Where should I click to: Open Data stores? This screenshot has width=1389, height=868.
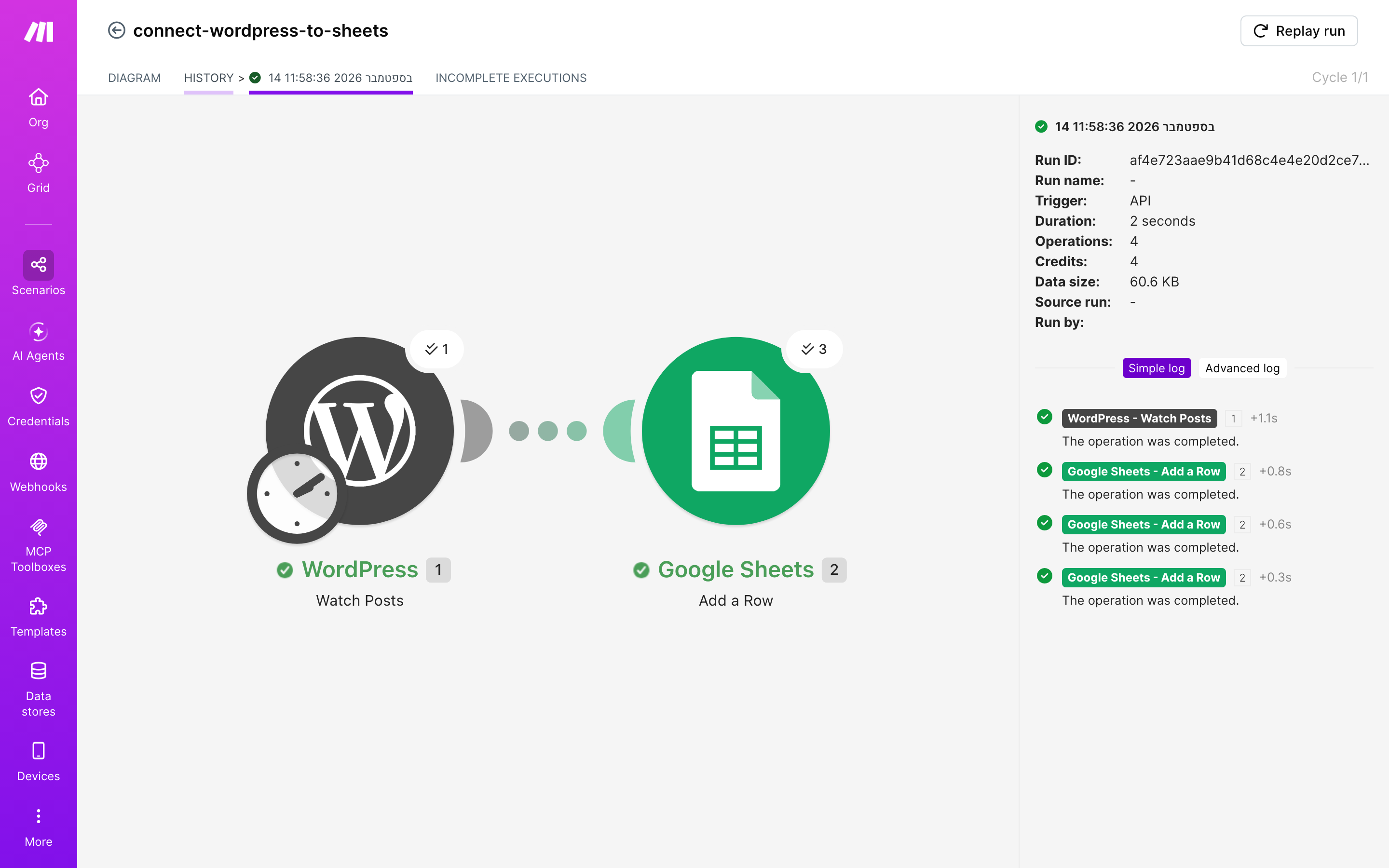point(39,690)
